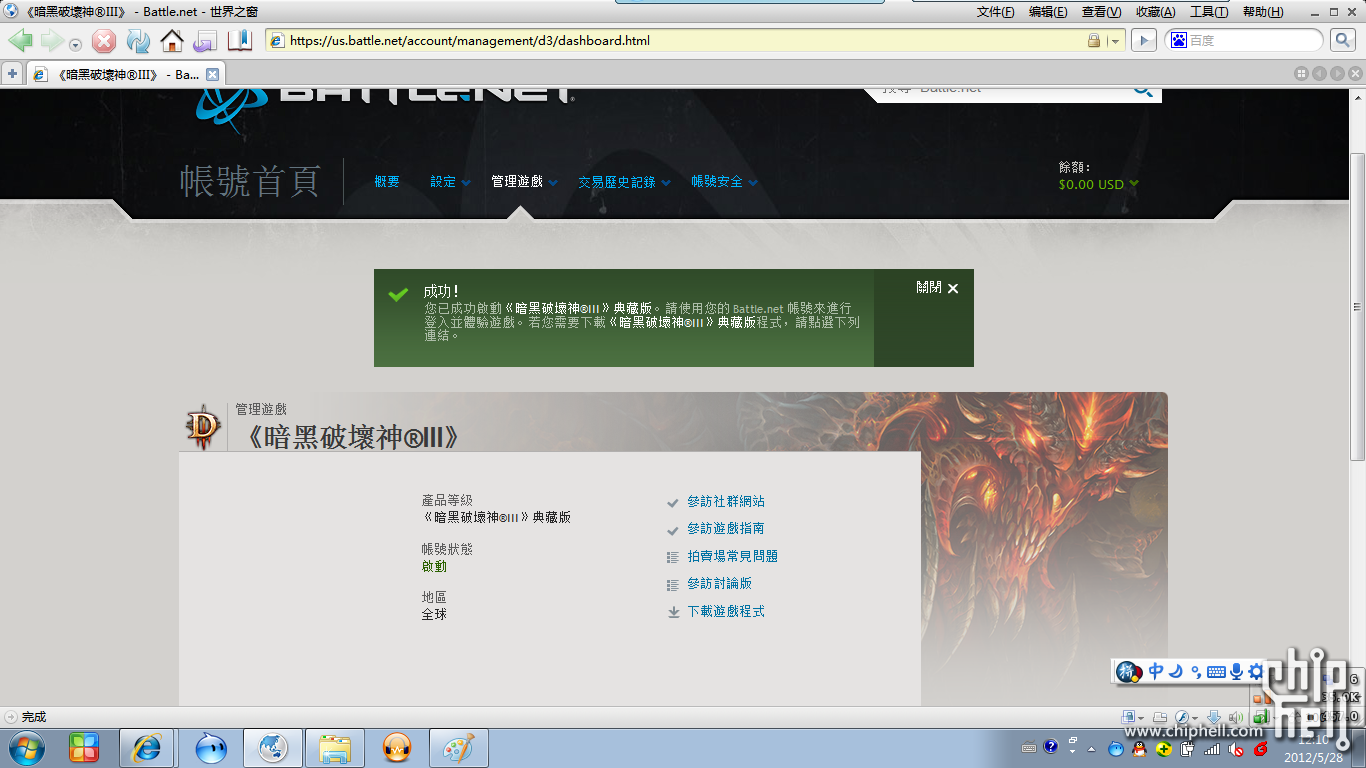Expand the 設定 dropdown menu
The width and height of the screenshot is (1366, 768).
click(x=450, y=182)
